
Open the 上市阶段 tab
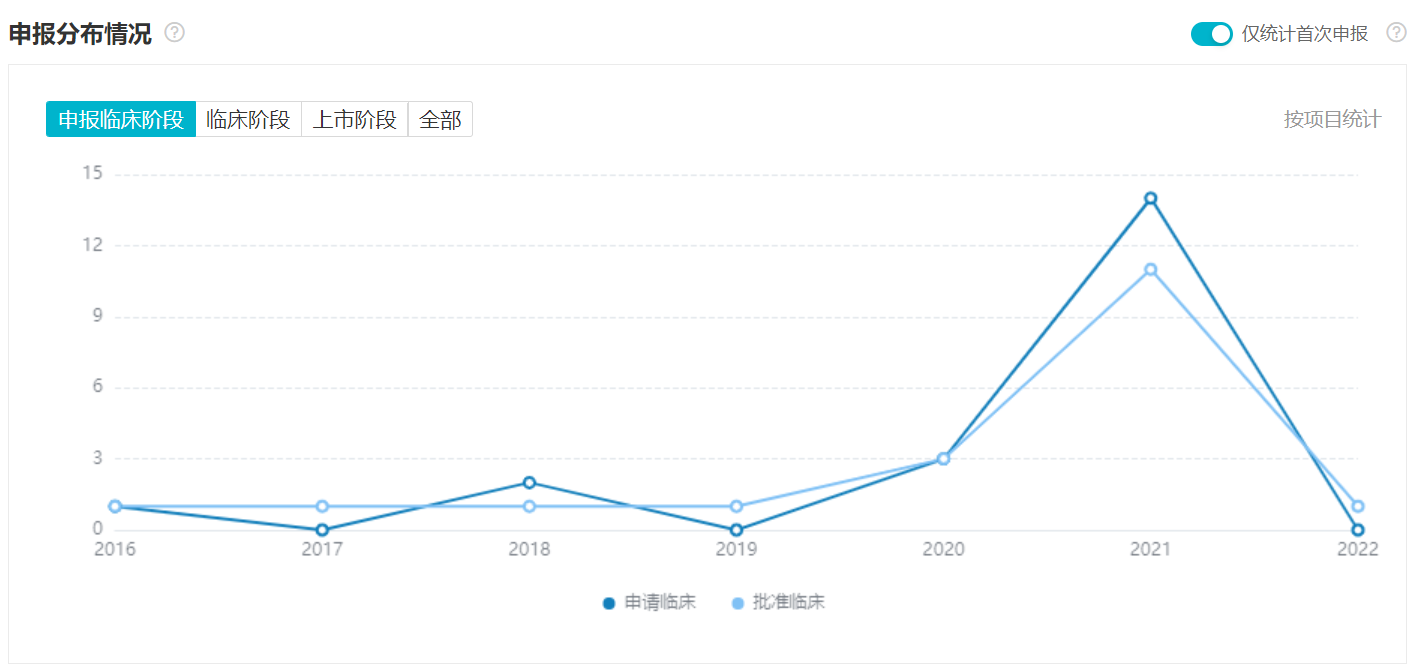coord(355,120)
